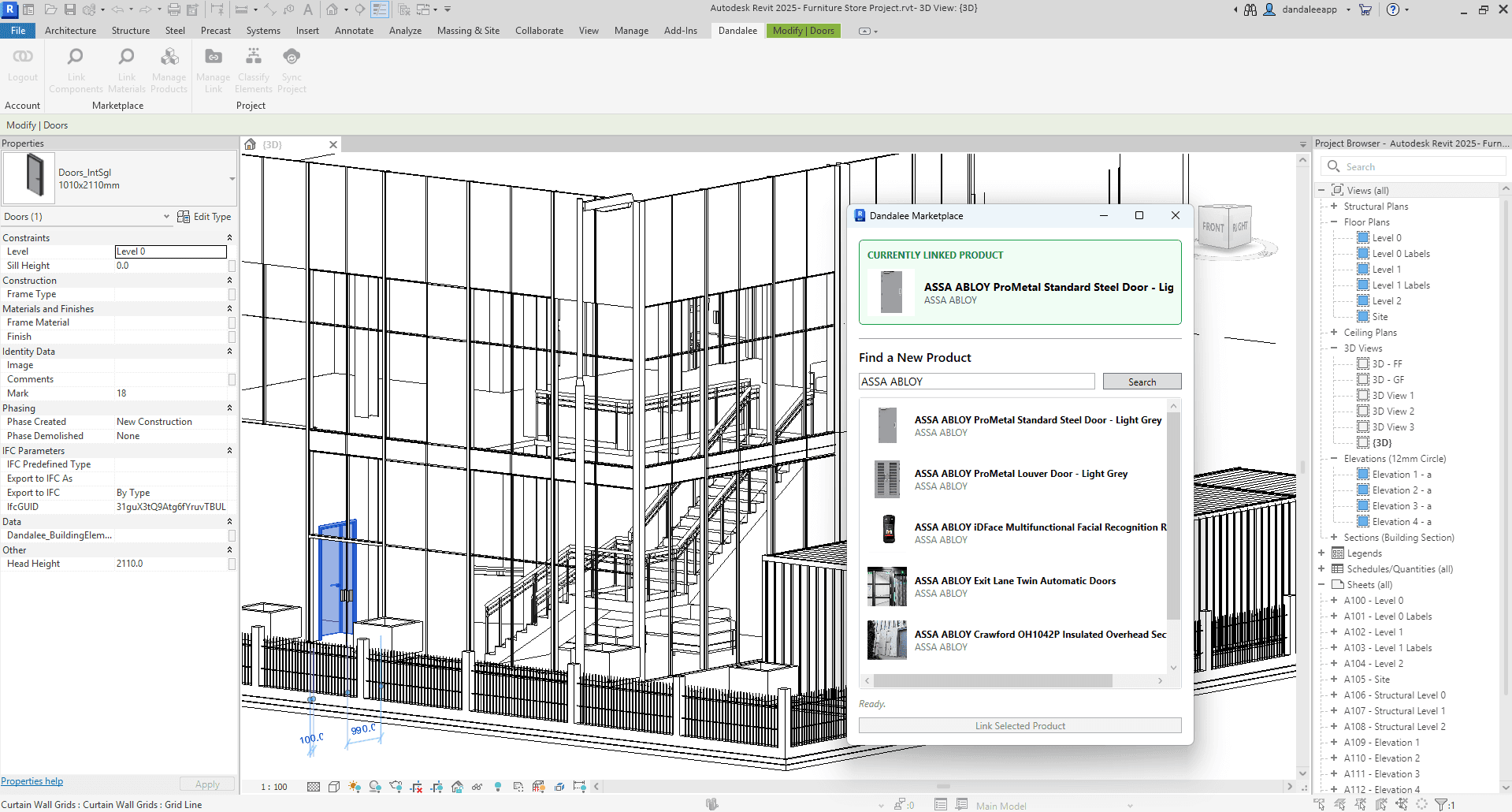
Task: Collapse the Constraints section in Properties
Action: 229,238
